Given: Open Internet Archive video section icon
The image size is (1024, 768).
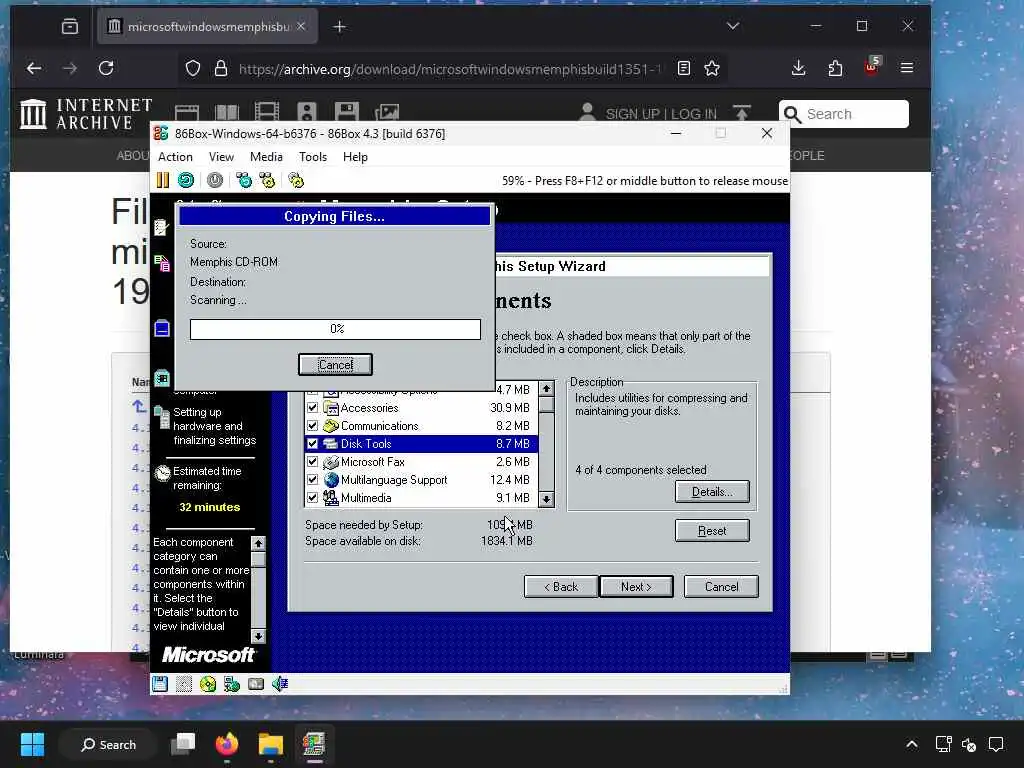Looking at the screenshot, I should coord(266,112).
